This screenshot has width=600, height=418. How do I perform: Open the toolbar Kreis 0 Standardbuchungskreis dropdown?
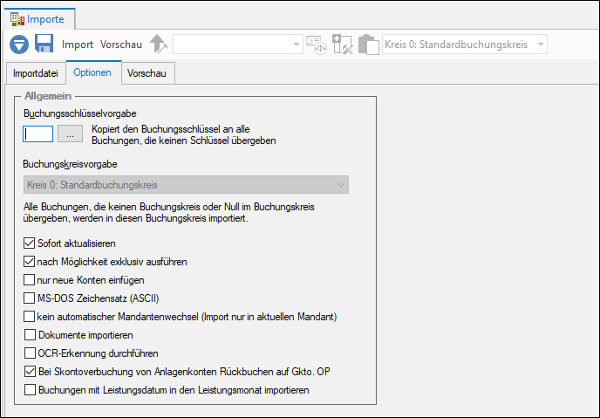click(x=465, y=44)
